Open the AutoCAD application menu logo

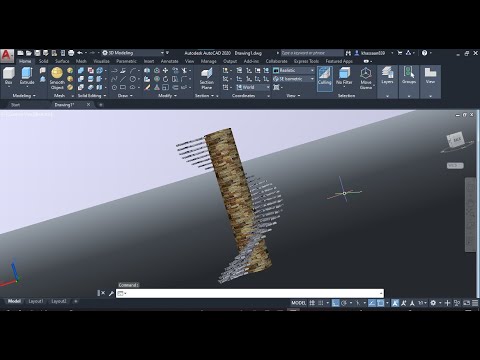[7, 56]
